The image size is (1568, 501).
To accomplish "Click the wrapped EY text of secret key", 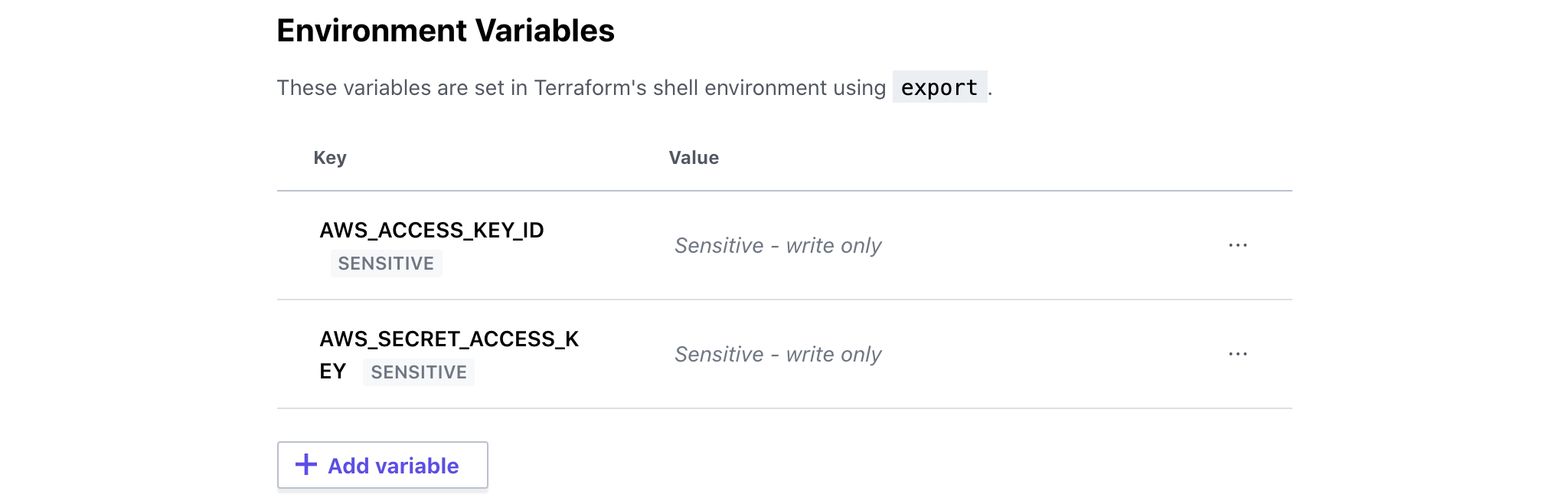I will click(x=333, y=372).
